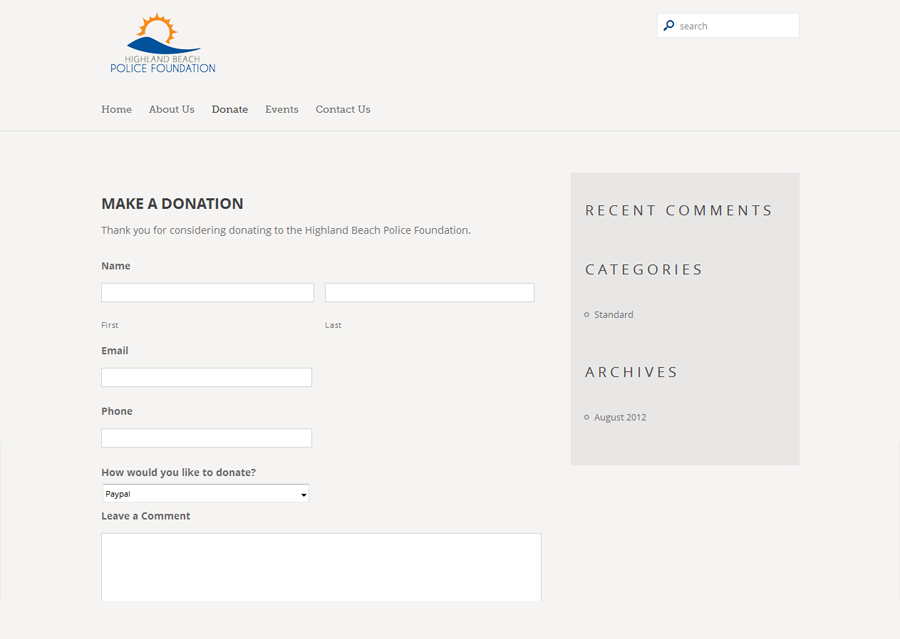Open the Events page
The image size is (900, 639).
tap(281, 110)
